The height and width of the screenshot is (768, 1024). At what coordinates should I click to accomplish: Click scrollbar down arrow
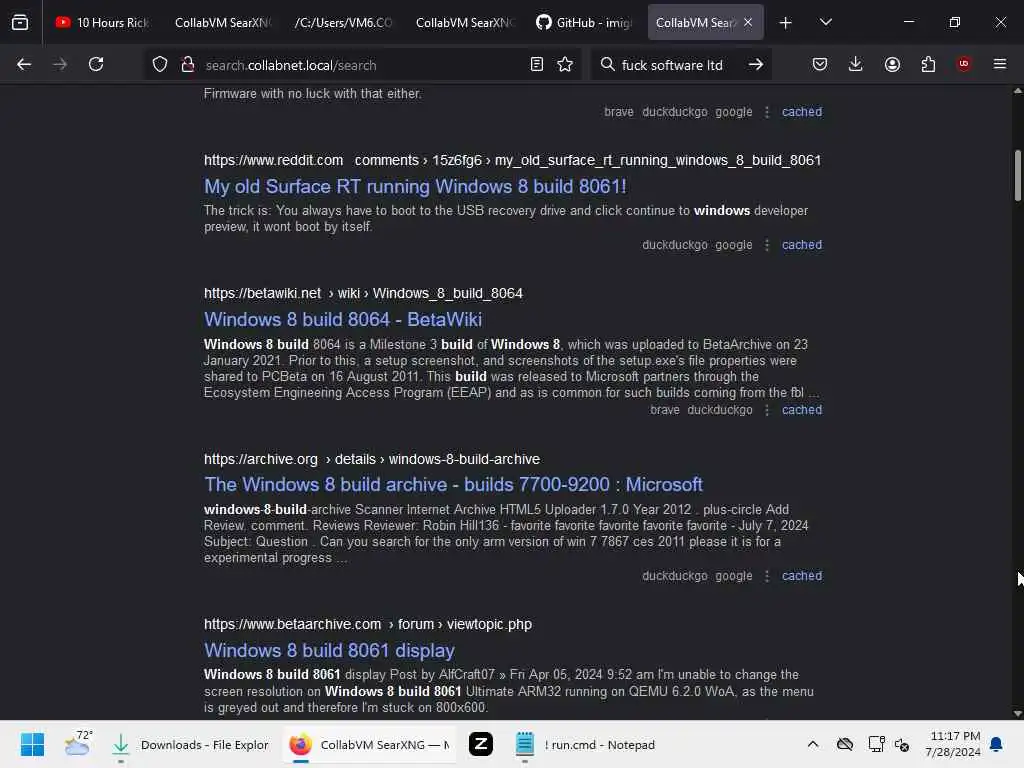pos(1017,713)
